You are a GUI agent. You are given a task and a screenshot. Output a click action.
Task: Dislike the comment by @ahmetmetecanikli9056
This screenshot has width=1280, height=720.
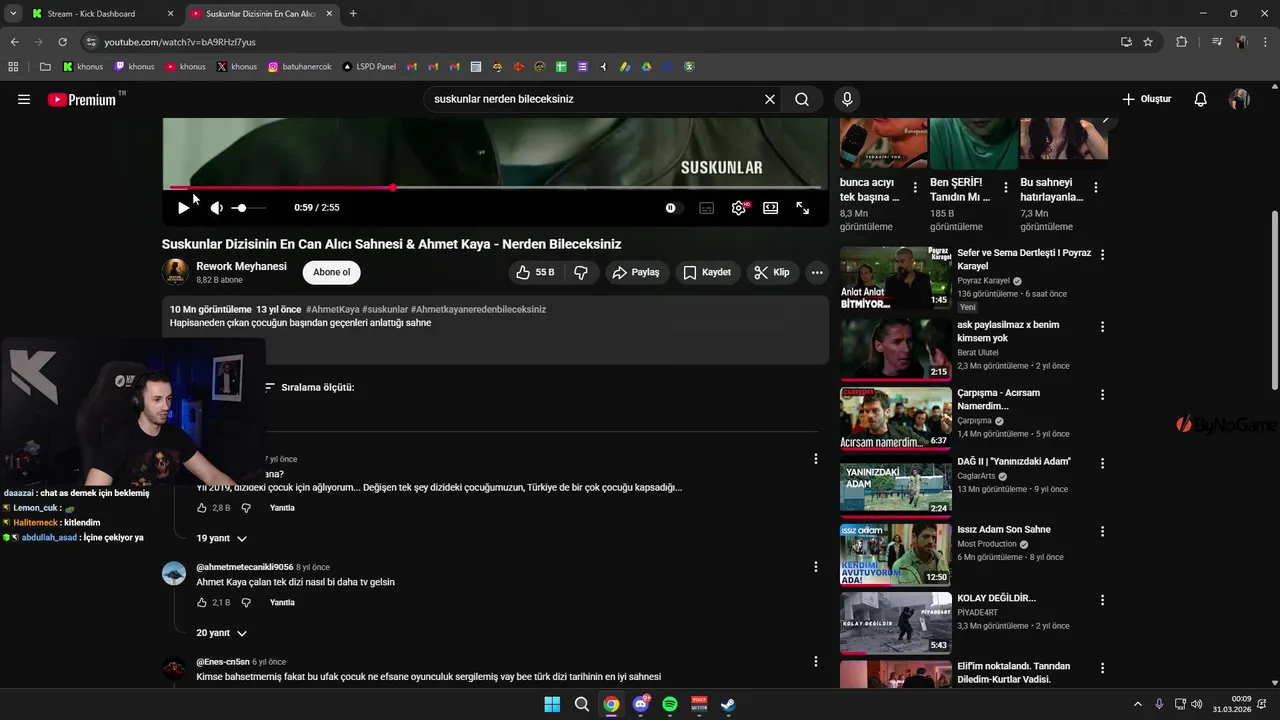point(246,603)
